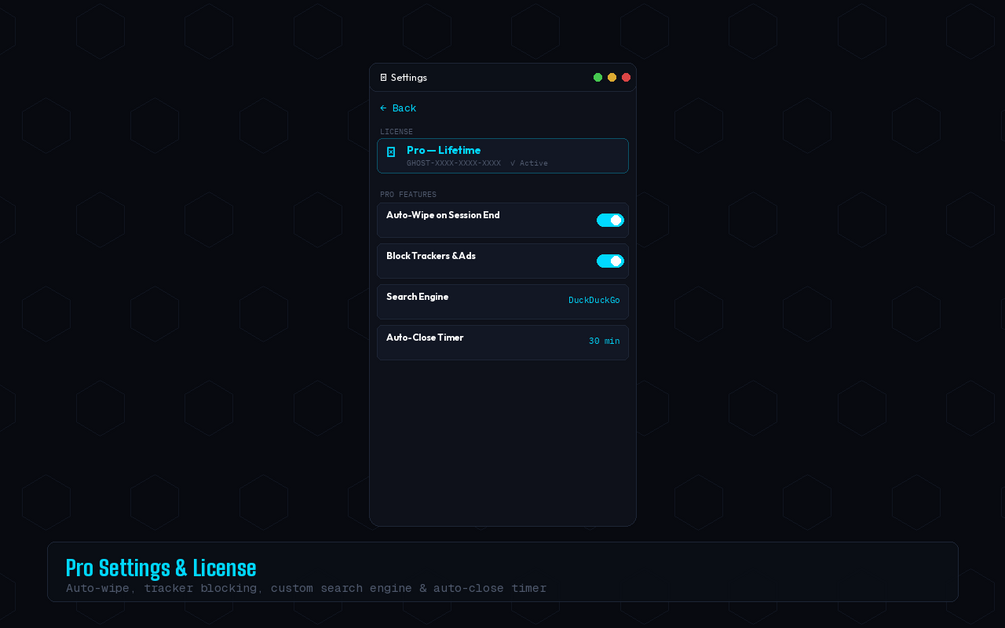
Task: Click the Pro Settings & License caption heading
Action: (x=161, y=568)
